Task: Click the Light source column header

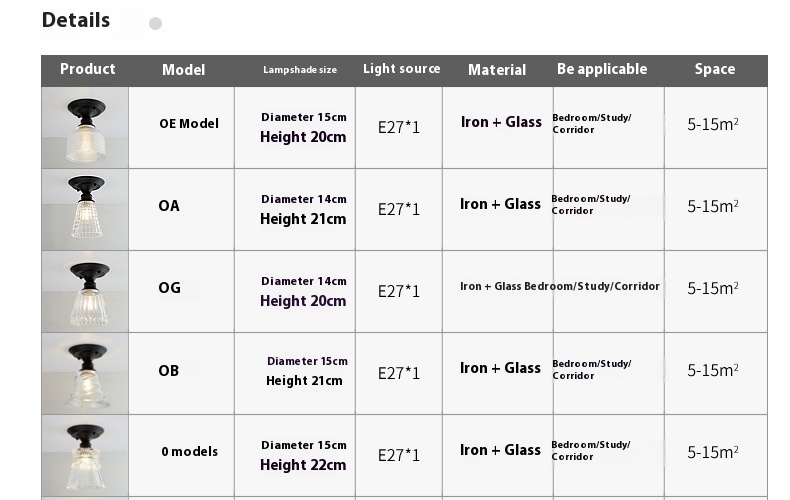Action: pyautogui.click(x=402, y=69)
